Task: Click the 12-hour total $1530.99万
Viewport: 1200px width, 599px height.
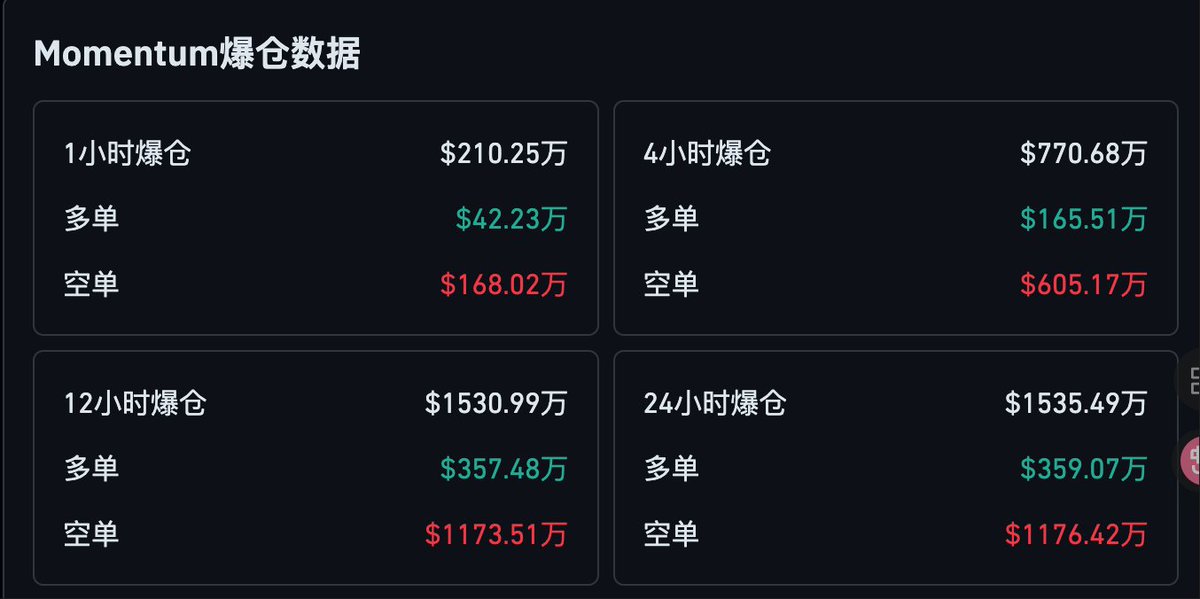Action: tap(495, 403)
